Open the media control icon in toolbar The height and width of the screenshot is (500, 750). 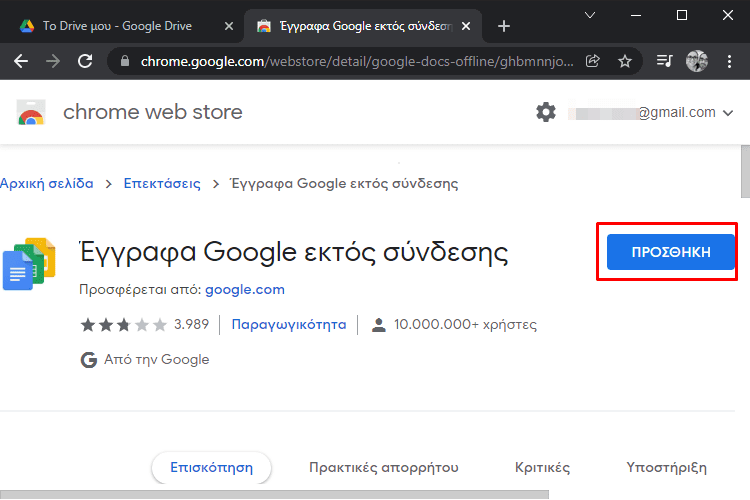(664, 61)
